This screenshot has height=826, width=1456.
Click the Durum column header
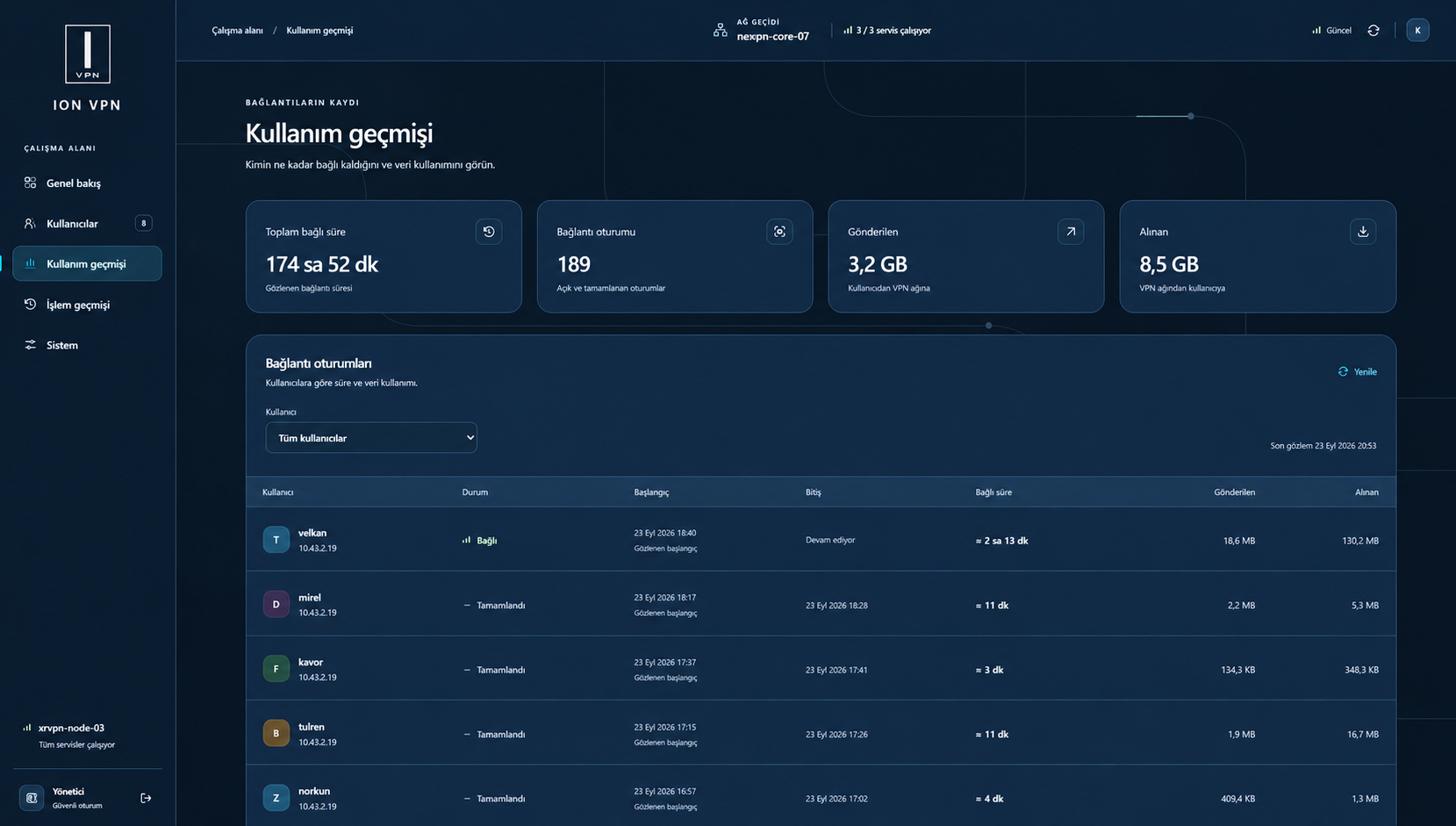(x=475, y=492)
